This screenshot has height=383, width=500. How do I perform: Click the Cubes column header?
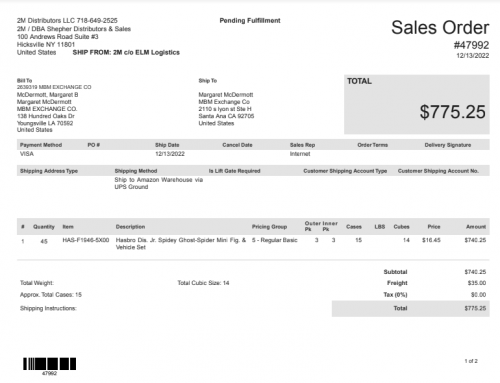click(401, 227)
